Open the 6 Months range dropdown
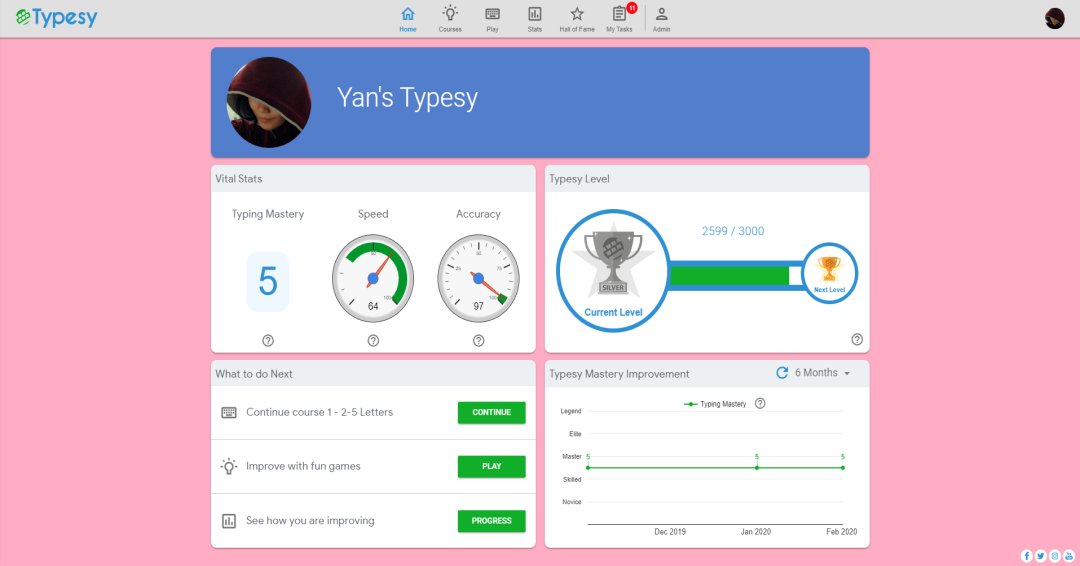 (822, 373)
